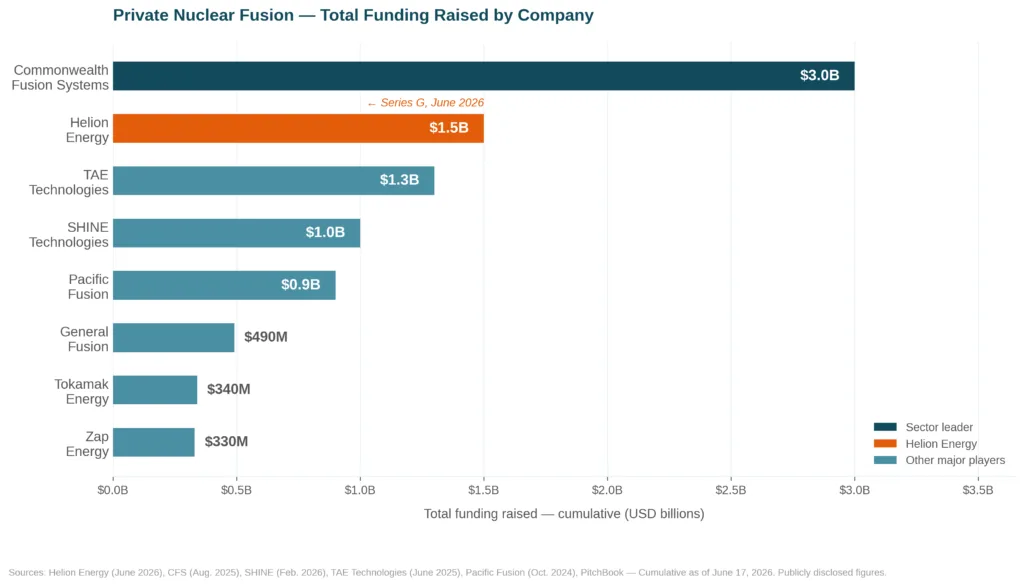Click the Sources footnote text
The image size is (1024, 586).
point(447,572)
